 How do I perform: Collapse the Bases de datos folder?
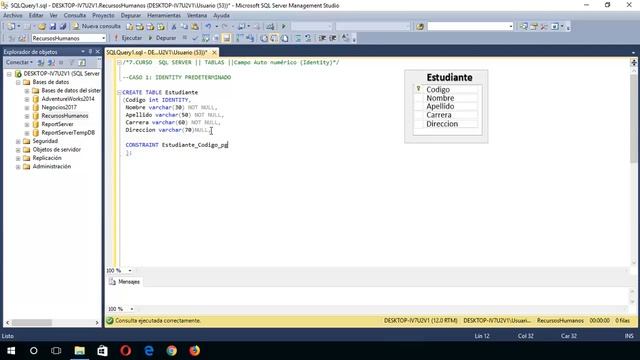point(18,82)
